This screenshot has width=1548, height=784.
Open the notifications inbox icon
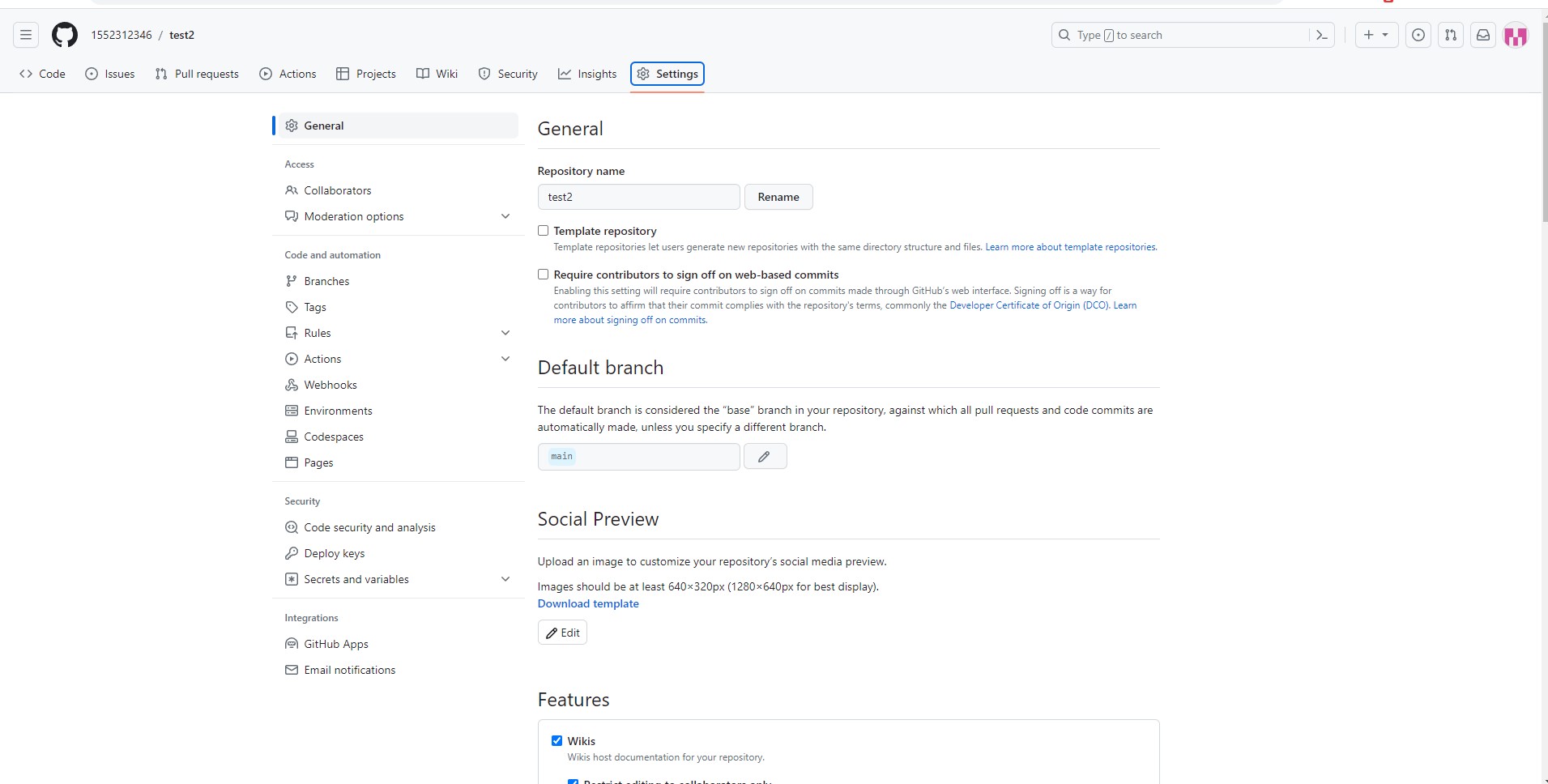pos(1482,35)
